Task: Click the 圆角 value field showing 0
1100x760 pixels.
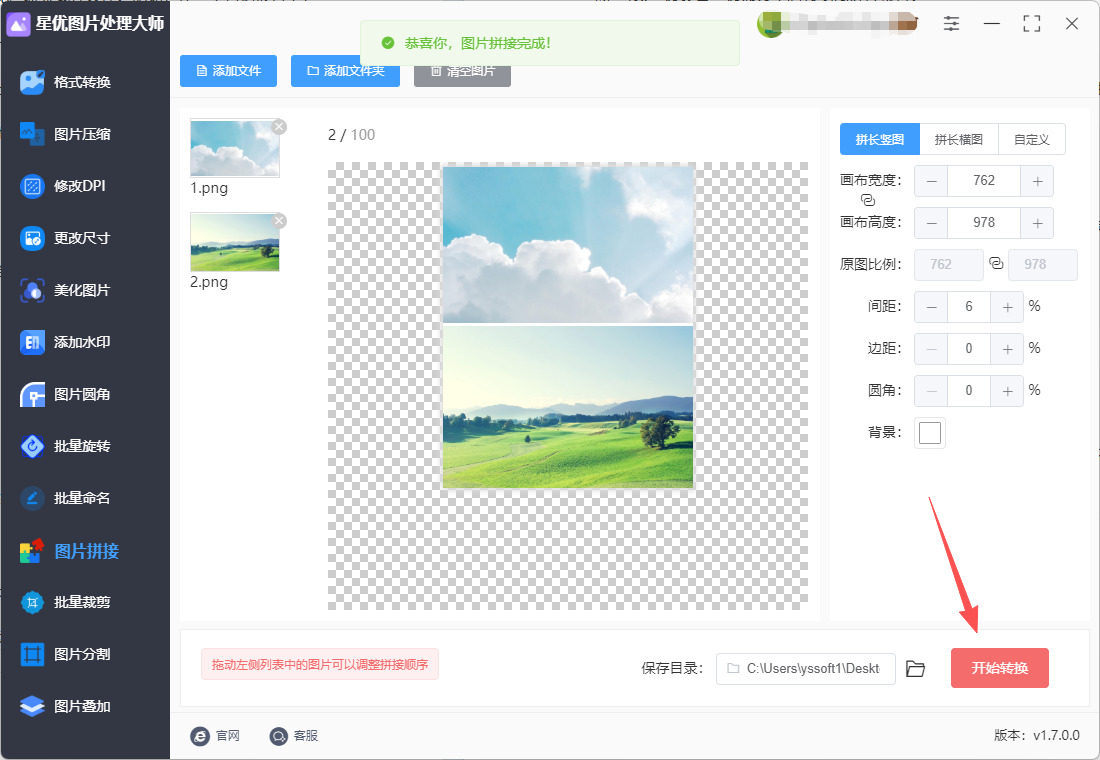Action: (x=969, y=392)
